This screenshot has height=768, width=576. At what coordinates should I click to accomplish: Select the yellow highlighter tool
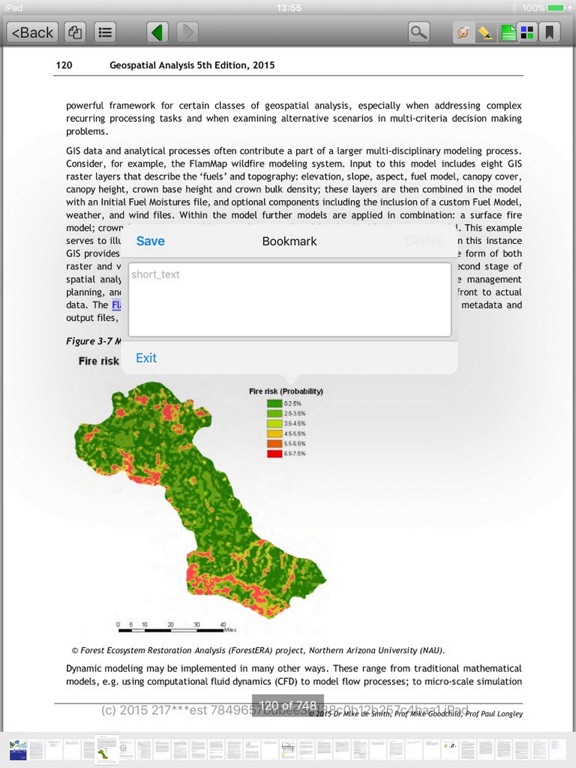[x=485, y=33]
